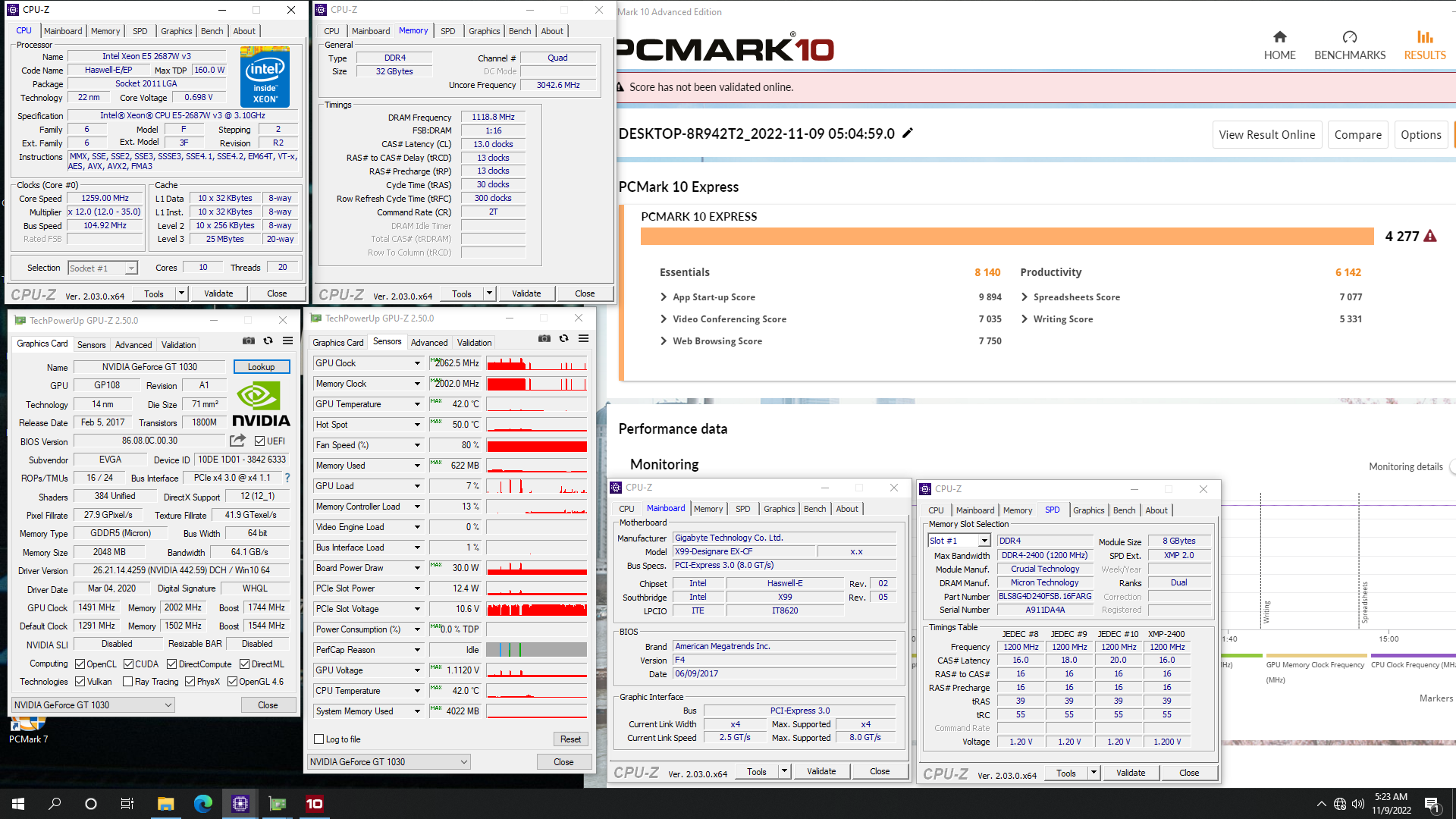
Task: Switch to GPU-Z taskbar icon
Action: pos(278,804)
